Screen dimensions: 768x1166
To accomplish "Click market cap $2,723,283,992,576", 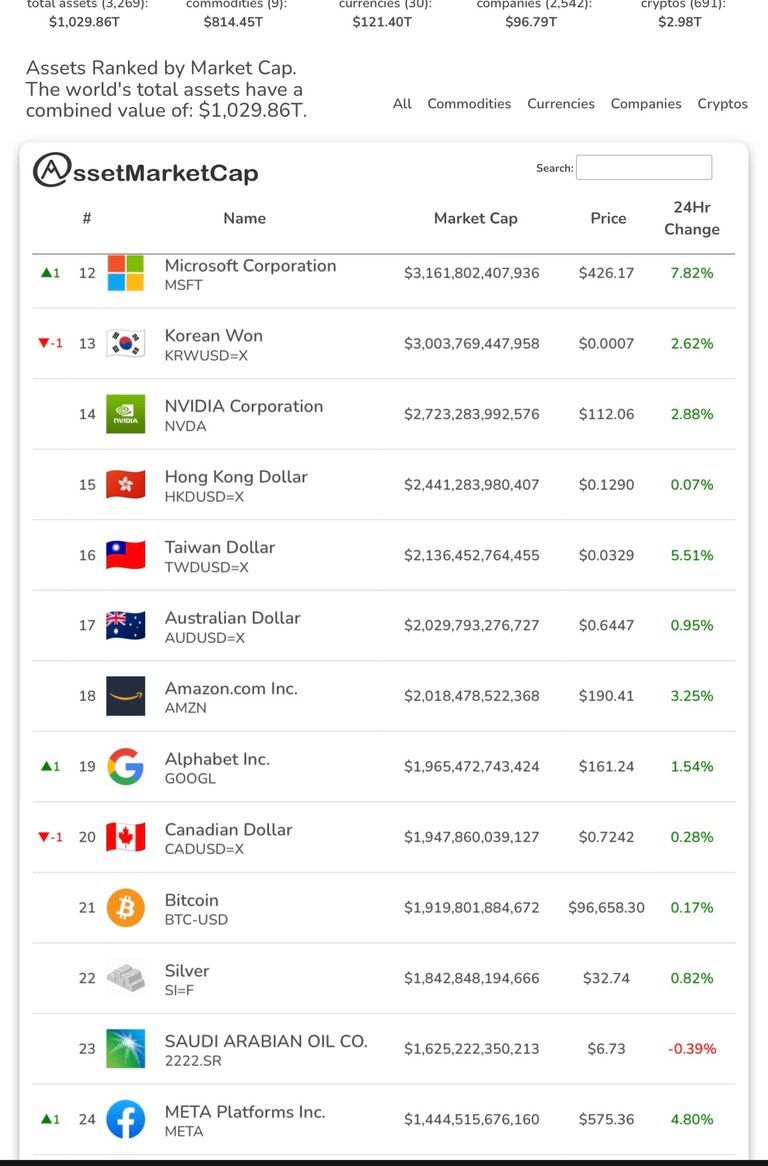I will (x=471, y=414).
